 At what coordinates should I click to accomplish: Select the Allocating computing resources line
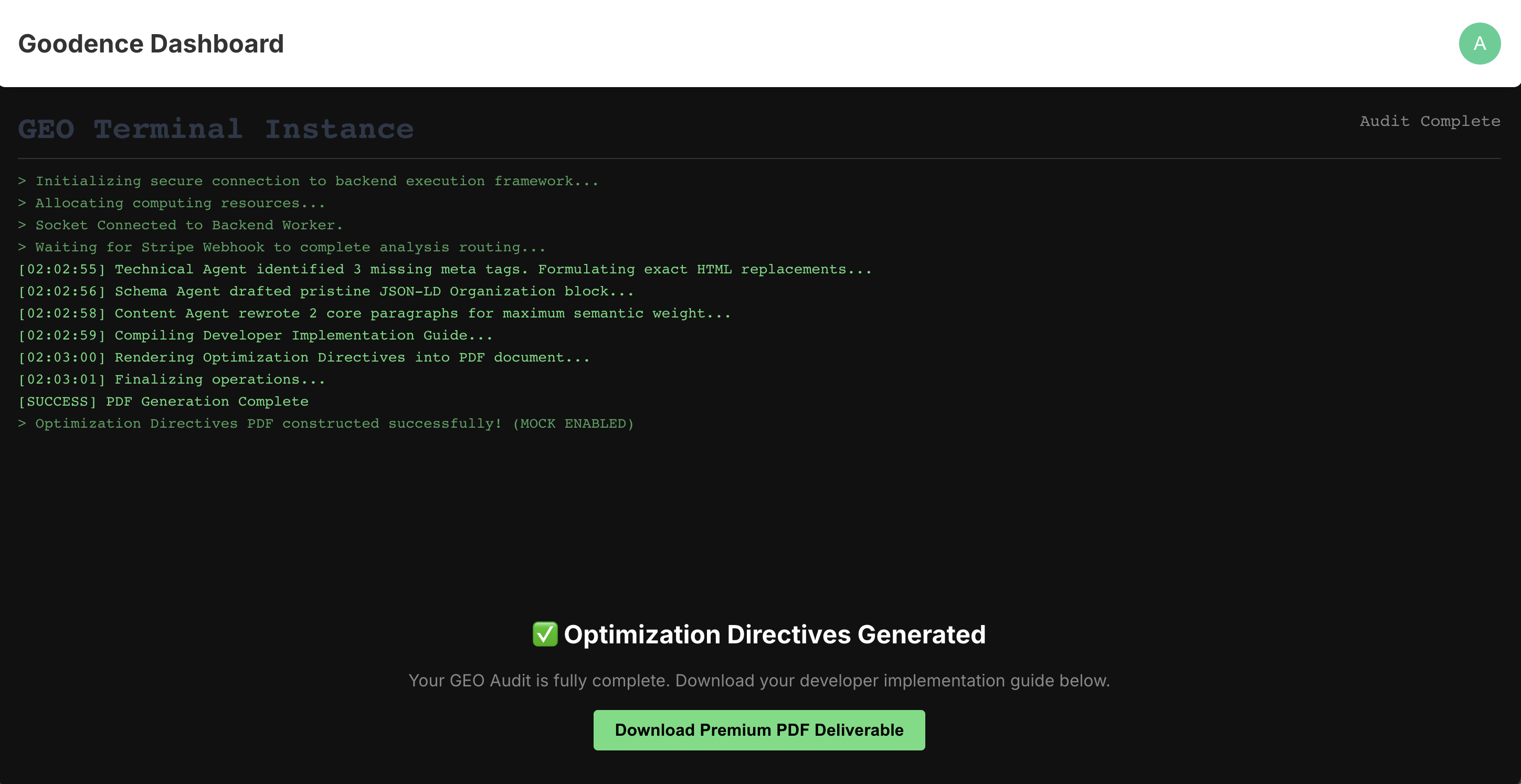tap(171, 203)
